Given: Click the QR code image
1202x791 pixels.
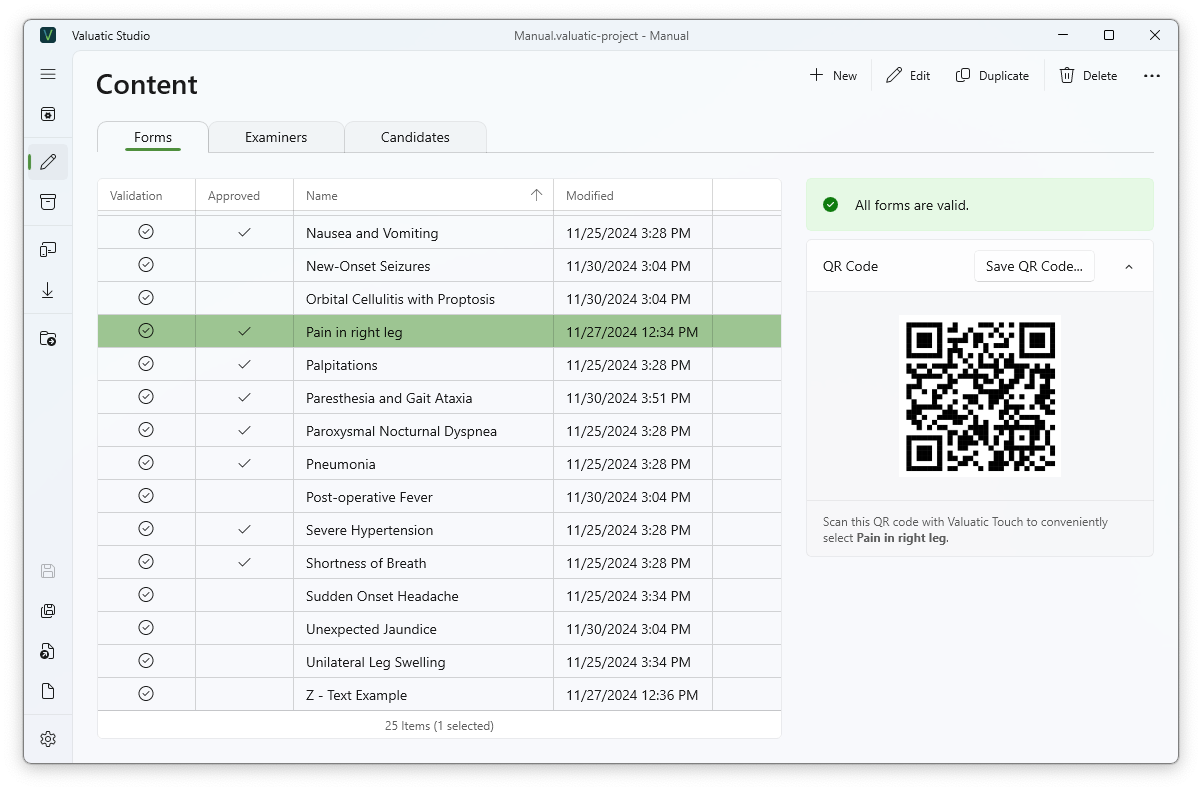Looking at the screenshot, I should pyautogui.click(x=980, y=396).
